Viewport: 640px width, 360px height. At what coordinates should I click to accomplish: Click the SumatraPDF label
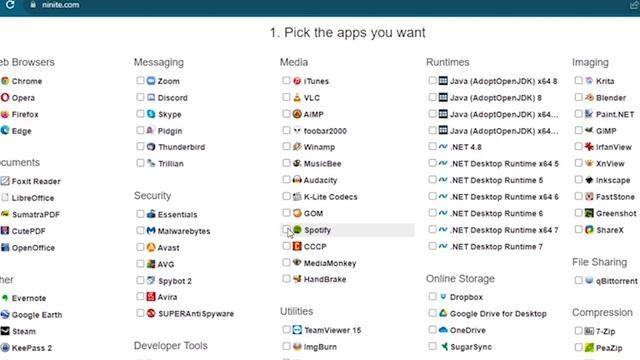pos(36,214)
